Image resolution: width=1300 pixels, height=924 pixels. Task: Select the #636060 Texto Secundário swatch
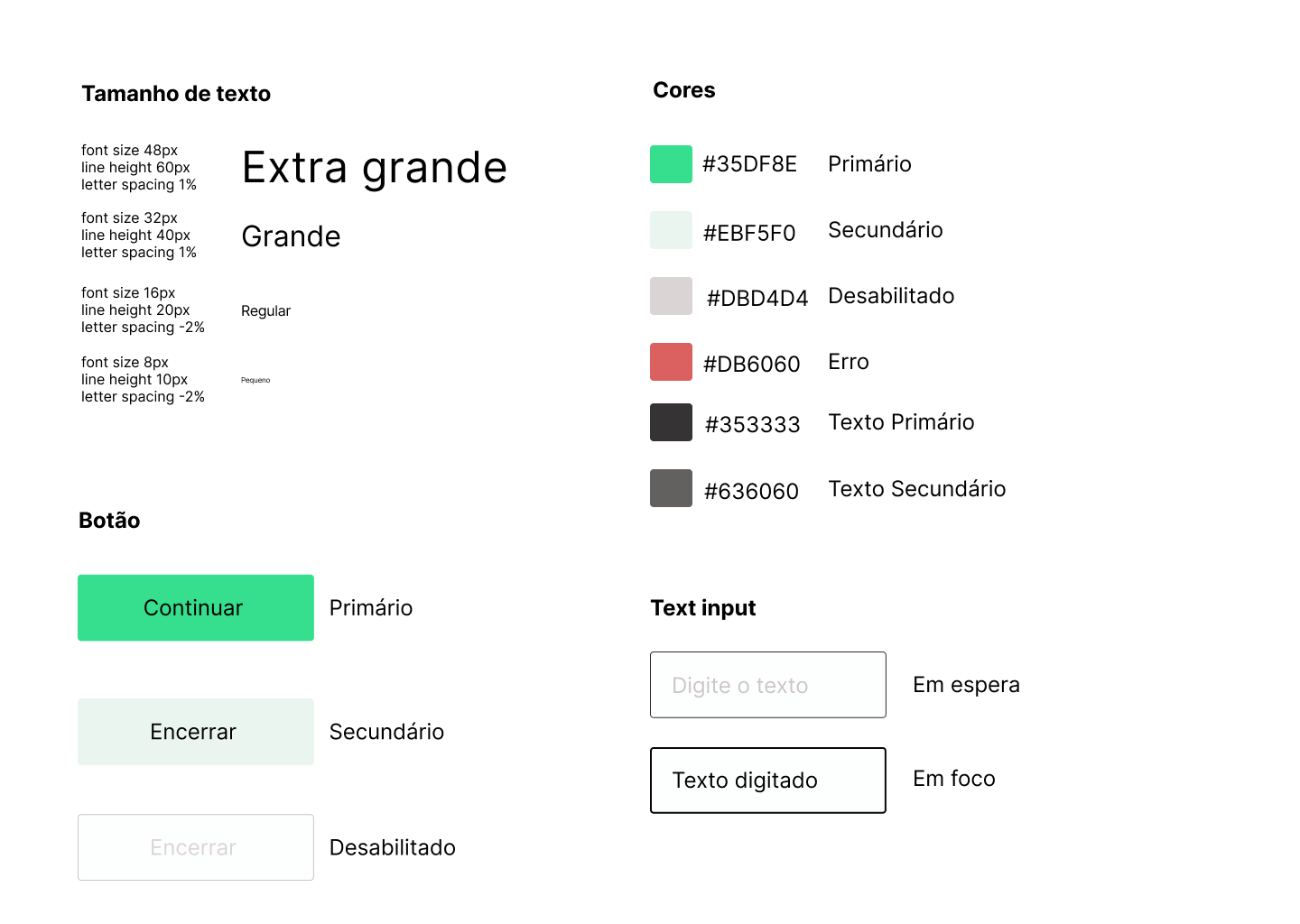tap(671, 488)
